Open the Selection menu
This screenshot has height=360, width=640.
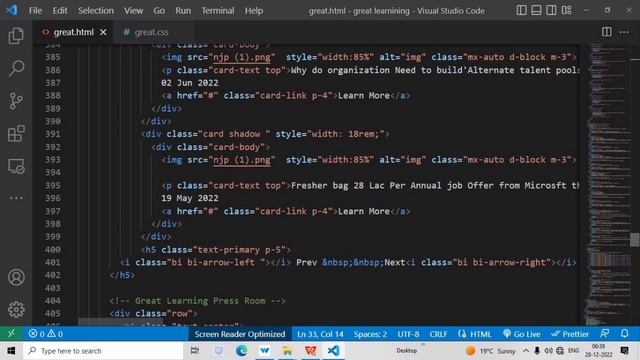point(96,11)
